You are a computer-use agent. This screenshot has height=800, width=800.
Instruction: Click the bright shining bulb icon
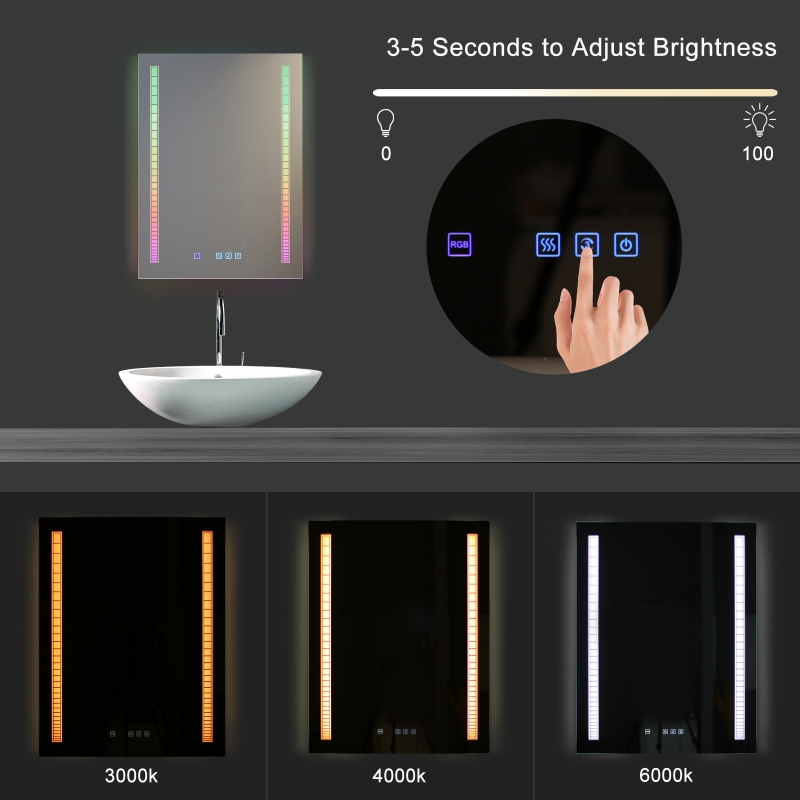pos(759,120)
